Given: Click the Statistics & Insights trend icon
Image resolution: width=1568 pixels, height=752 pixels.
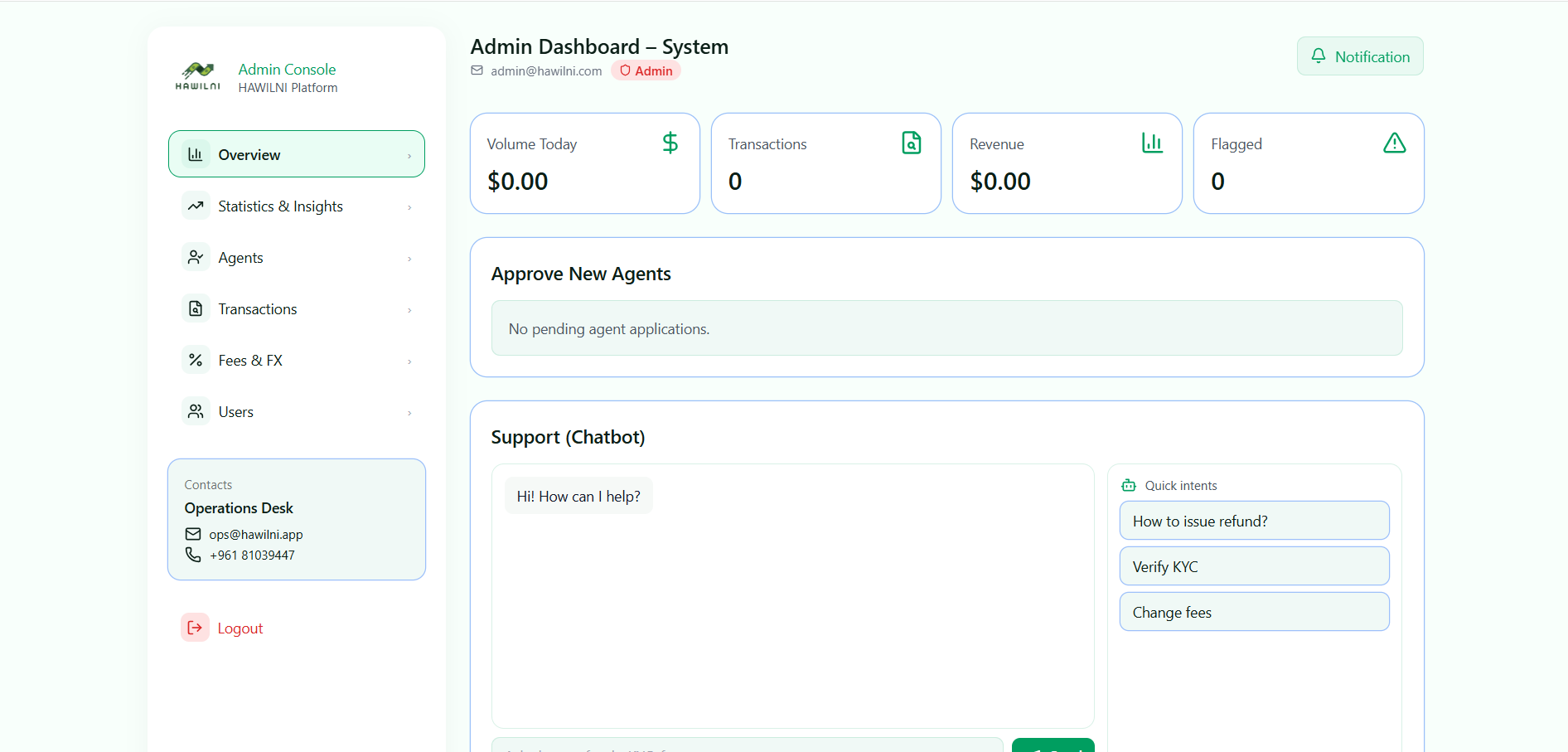Looking at the screenshot, I should pyautogui.click(x=196, y=206).
